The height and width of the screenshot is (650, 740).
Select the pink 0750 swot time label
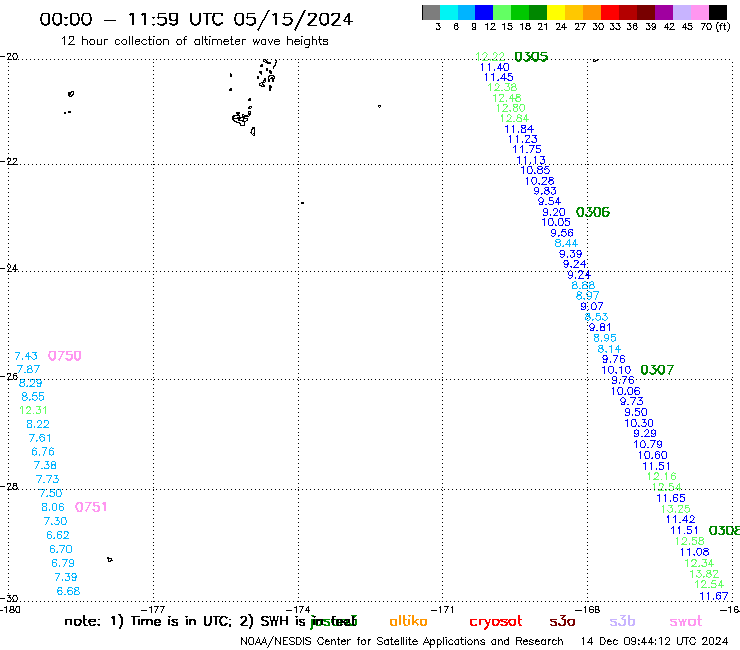pyautogui.click(x=65, y=356)
